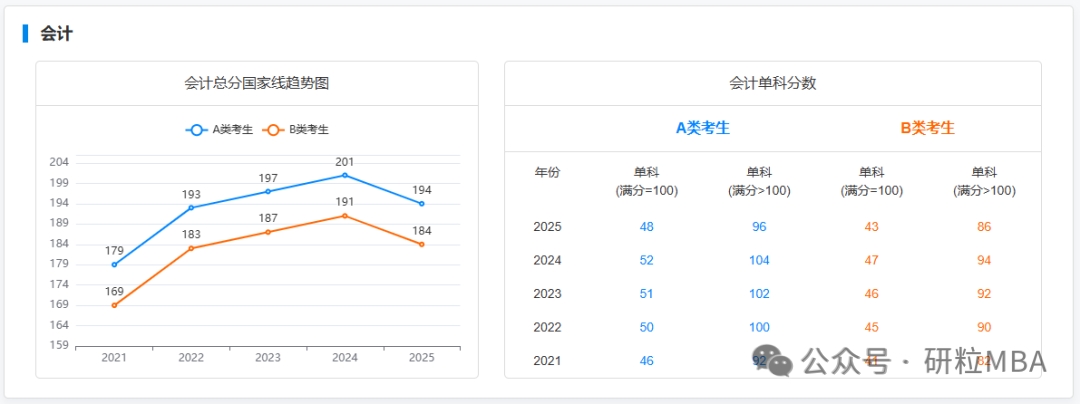Click the 2024 label on chart x-axis
The image size is (1080, 404).
(345, 358)
